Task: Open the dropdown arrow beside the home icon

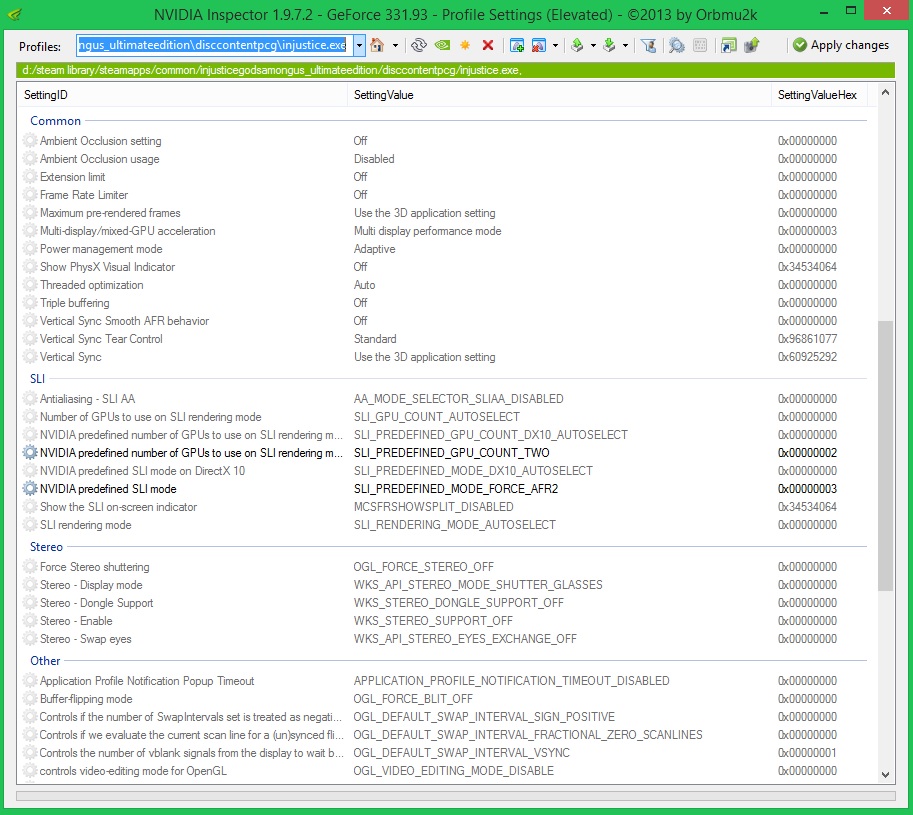Action: click(x=395, y=45)
